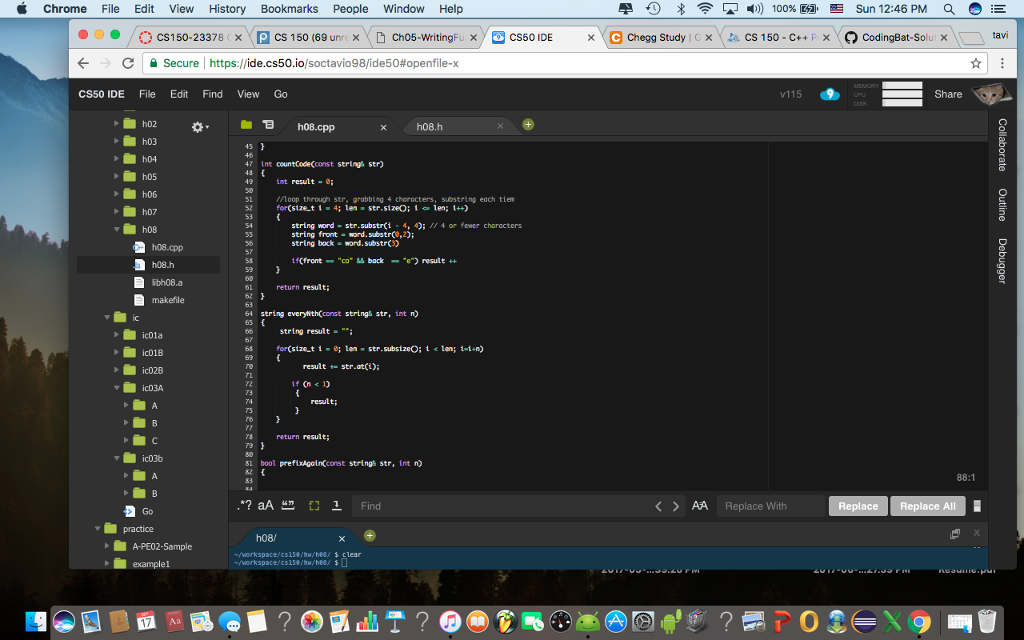1024x640 pixels.
Task: Expand the h05 folder
Action: pyautogui.click(x=116, y=176)
